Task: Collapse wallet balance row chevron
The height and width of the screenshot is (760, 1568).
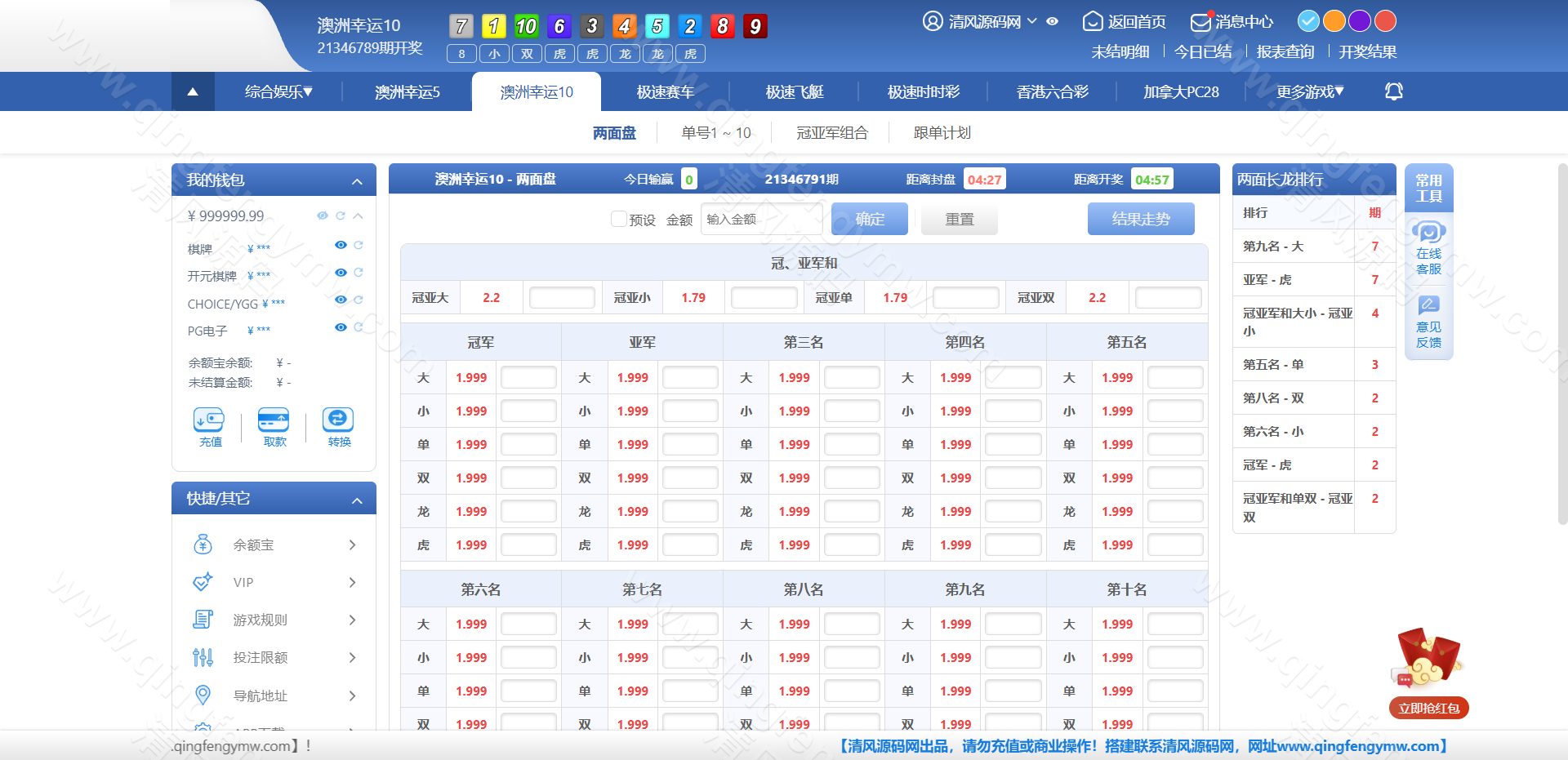Action: pos(358,216)
